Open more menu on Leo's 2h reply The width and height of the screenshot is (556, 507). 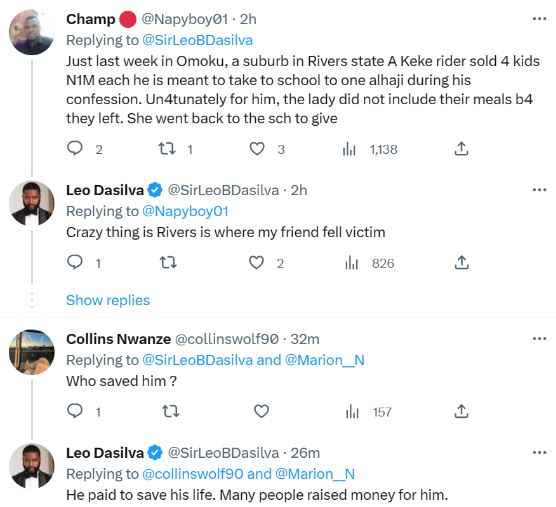(539, 190)
